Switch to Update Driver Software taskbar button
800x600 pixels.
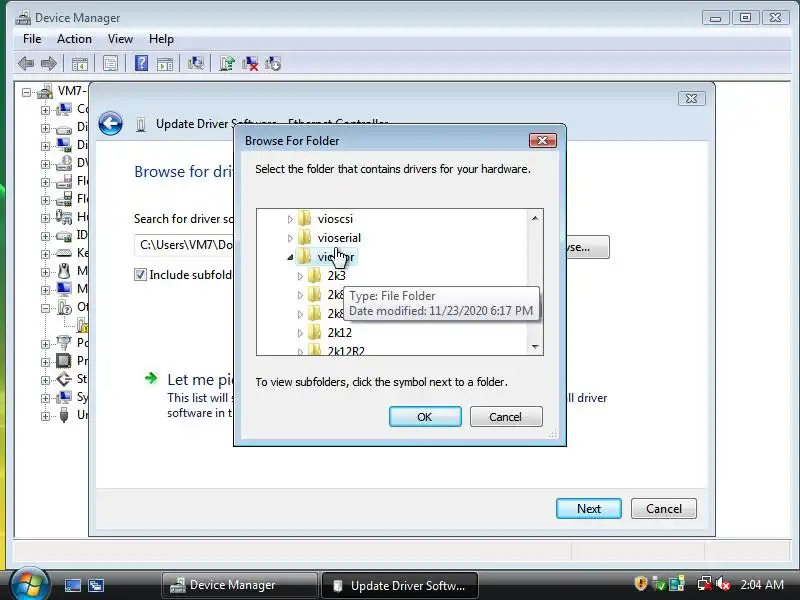(x=400, y=585)
